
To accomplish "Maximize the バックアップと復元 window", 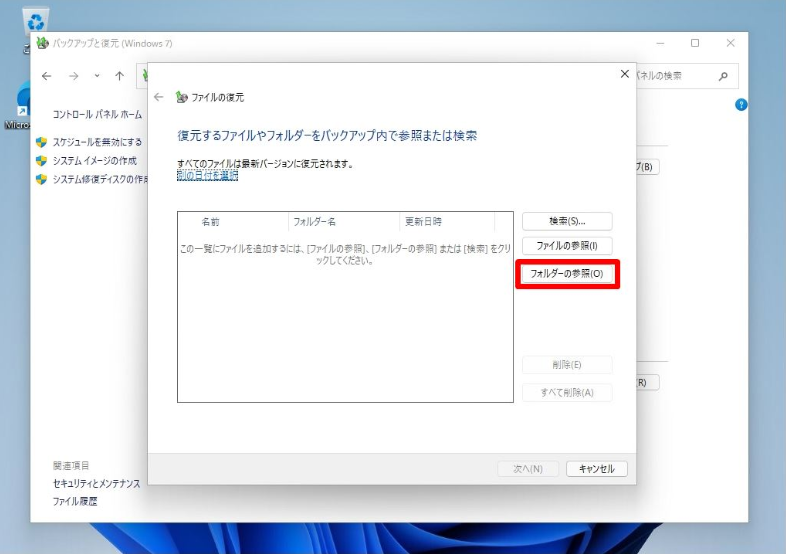I will (x=695, y=43).
